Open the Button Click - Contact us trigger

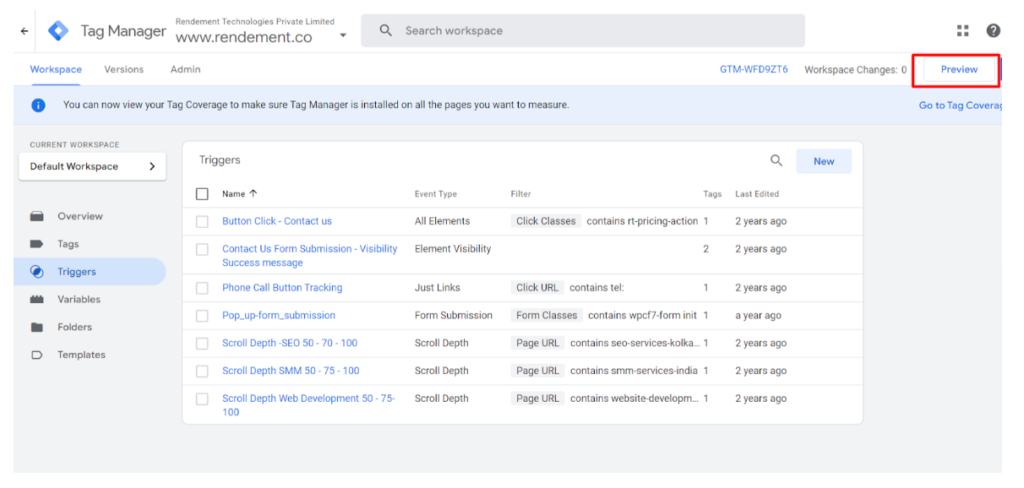coord(277,221)
